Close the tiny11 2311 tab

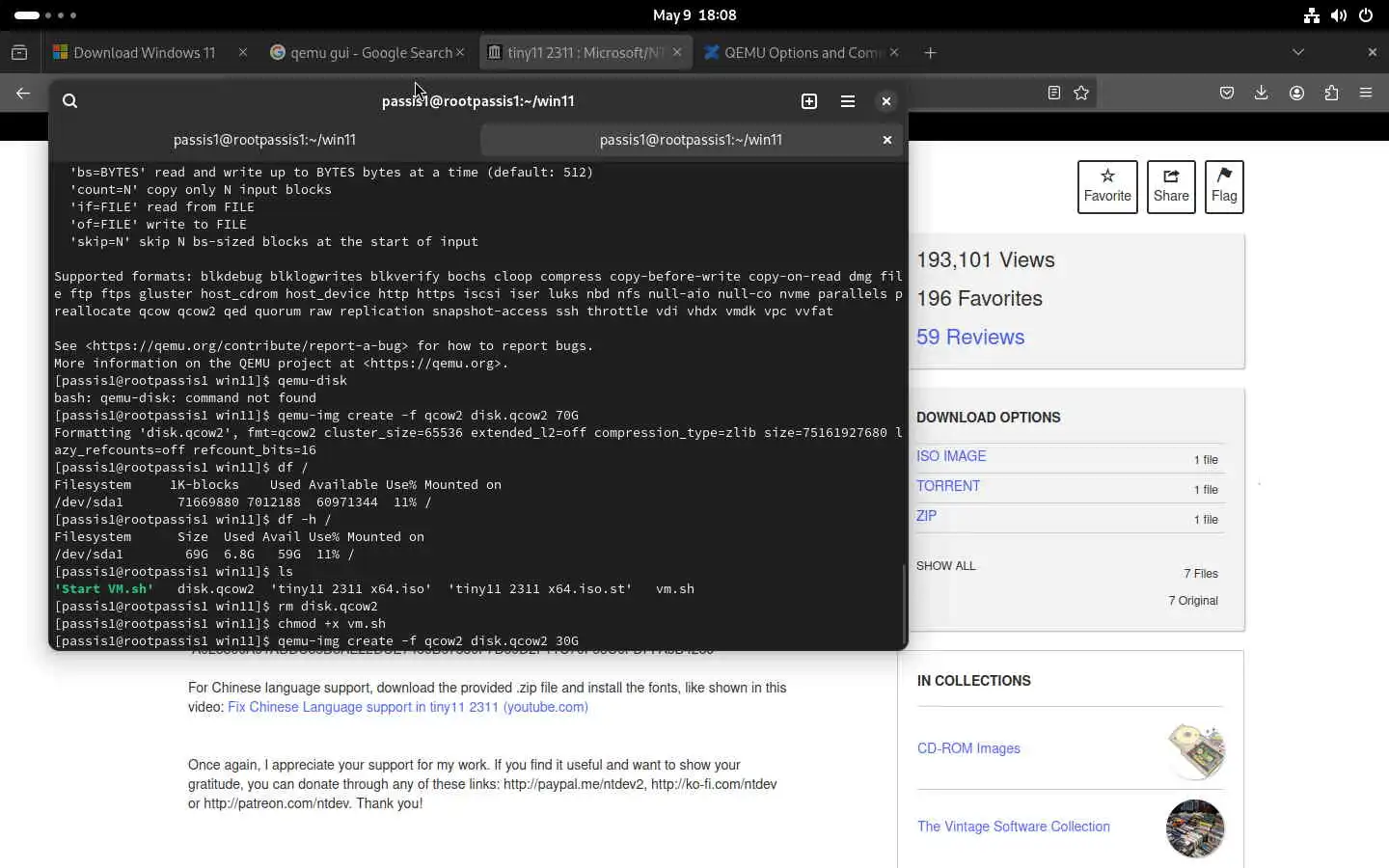pyautogui.click(x=677, y=53)
